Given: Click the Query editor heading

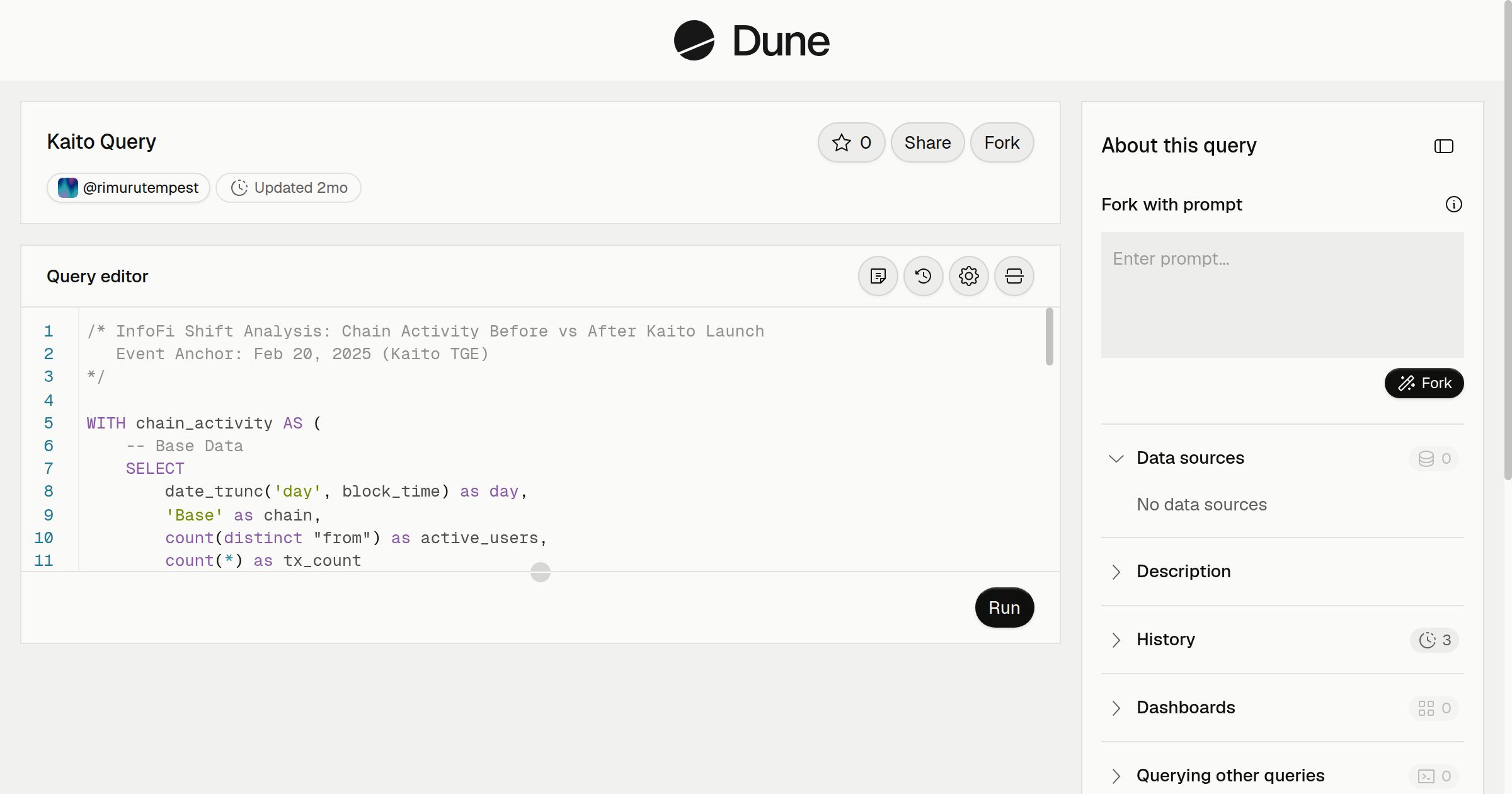Looking at the screenshot, I should click(x=98, y=276).
